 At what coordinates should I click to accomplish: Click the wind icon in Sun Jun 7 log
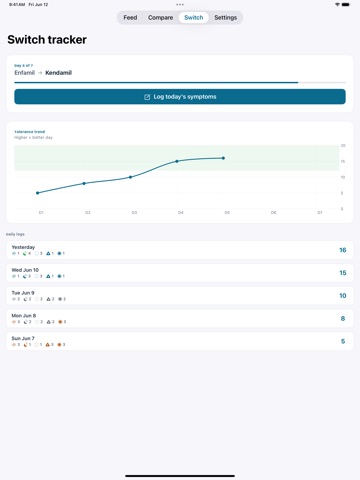point(14,345)
